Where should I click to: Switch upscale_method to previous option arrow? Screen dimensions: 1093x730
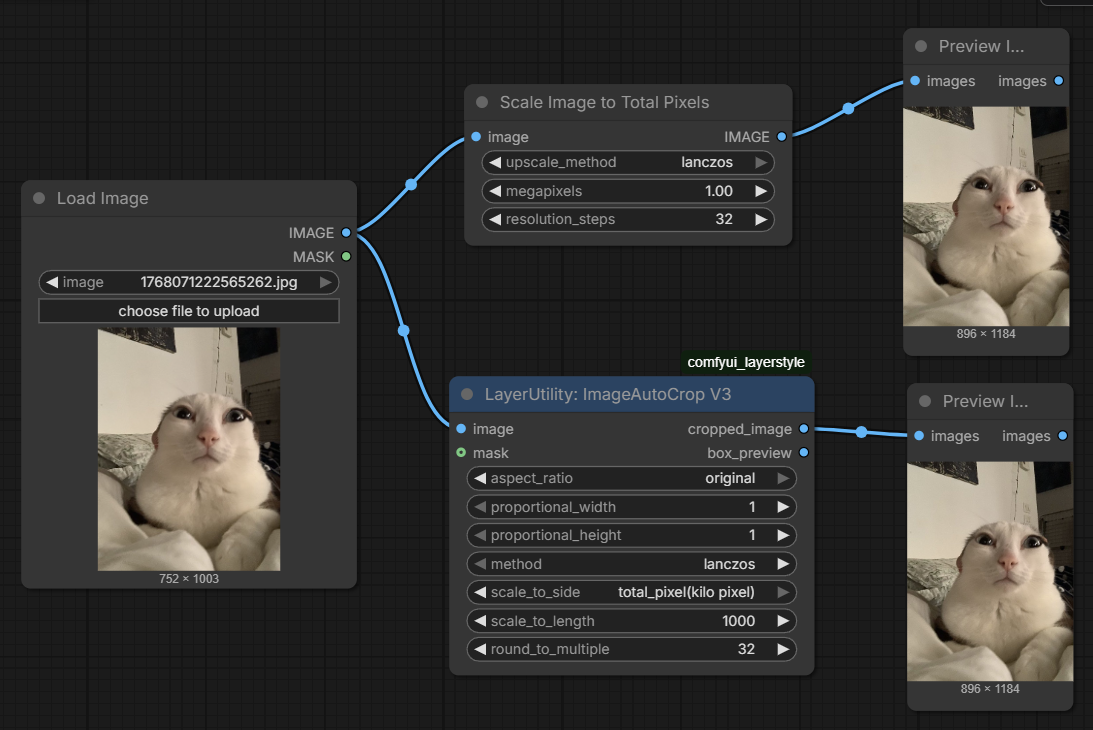tap(495, 162)
